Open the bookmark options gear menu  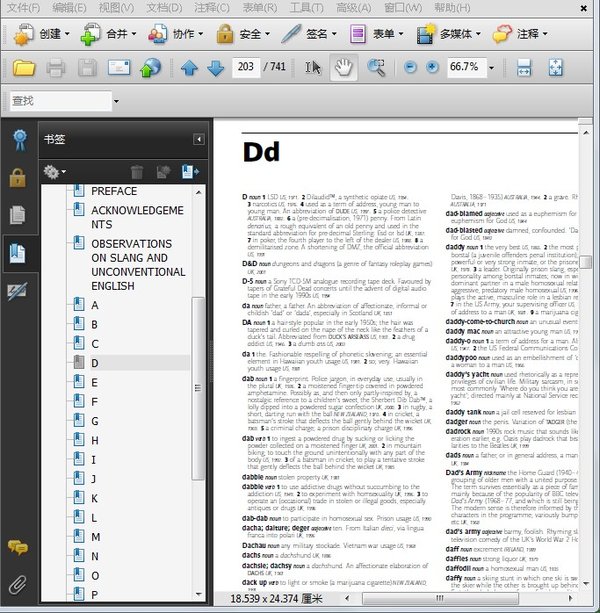54,172
